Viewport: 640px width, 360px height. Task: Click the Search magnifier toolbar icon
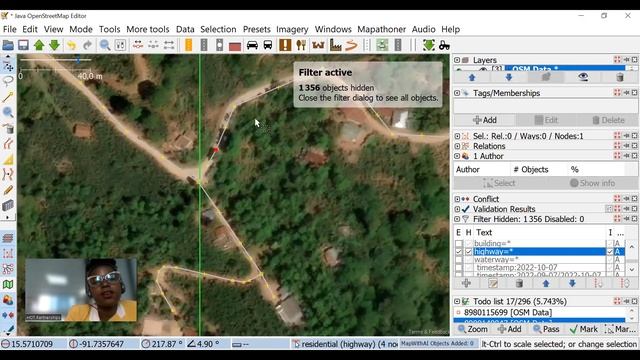tap(105, 45)
